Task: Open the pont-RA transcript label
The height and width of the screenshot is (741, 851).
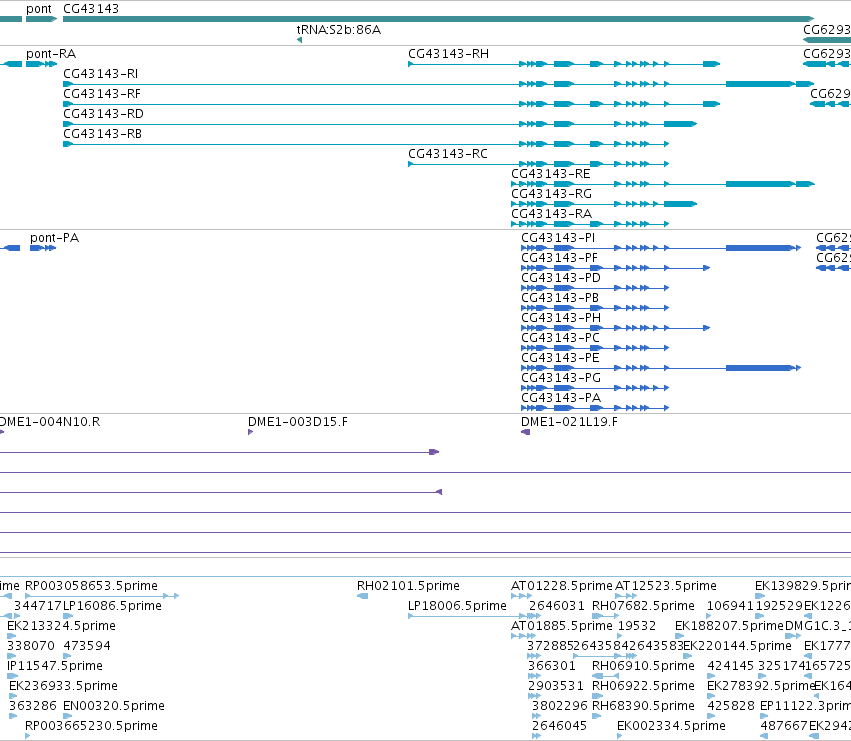Action: pyautogui.click(x=51, y=54)
